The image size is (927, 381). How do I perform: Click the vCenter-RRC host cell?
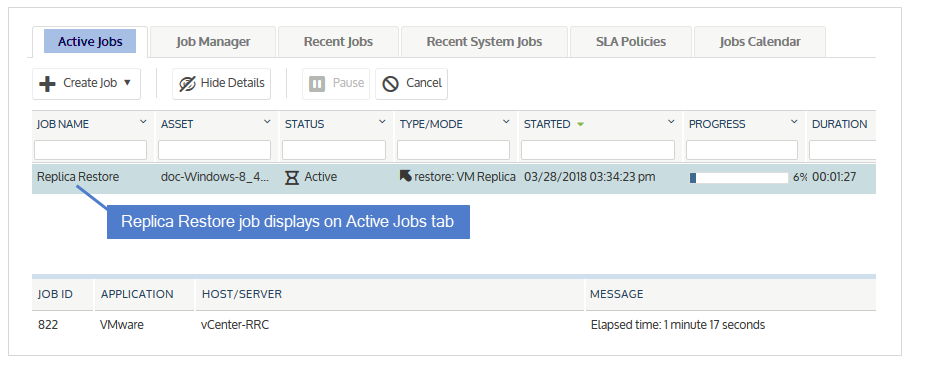pos(235,325)
